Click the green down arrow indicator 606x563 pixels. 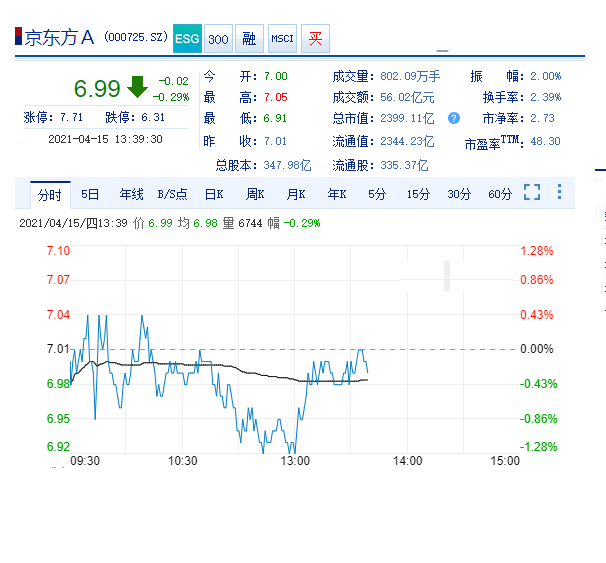[137, 87]
